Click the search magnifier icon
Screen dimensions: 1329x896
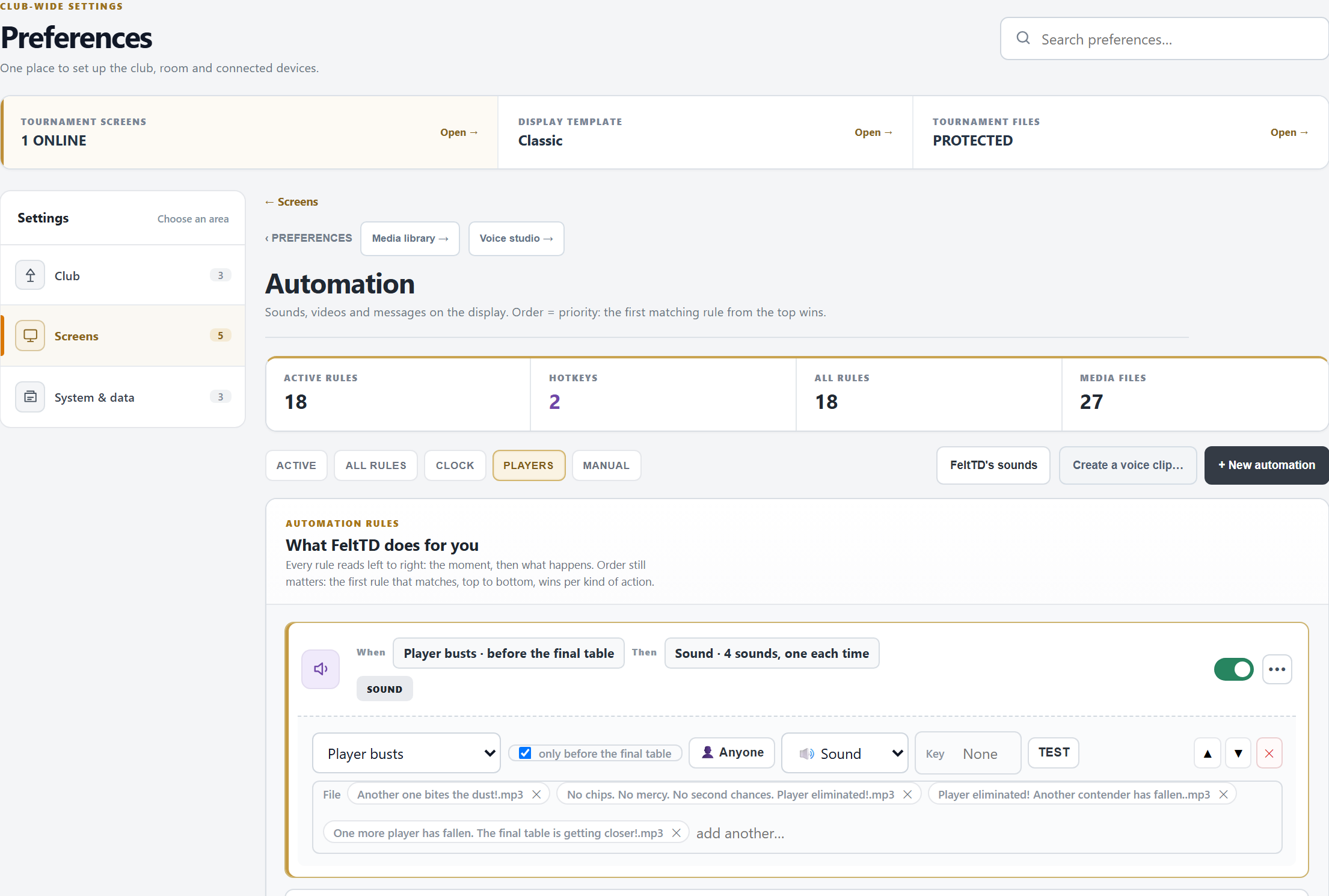click(x=1023, y=38)
